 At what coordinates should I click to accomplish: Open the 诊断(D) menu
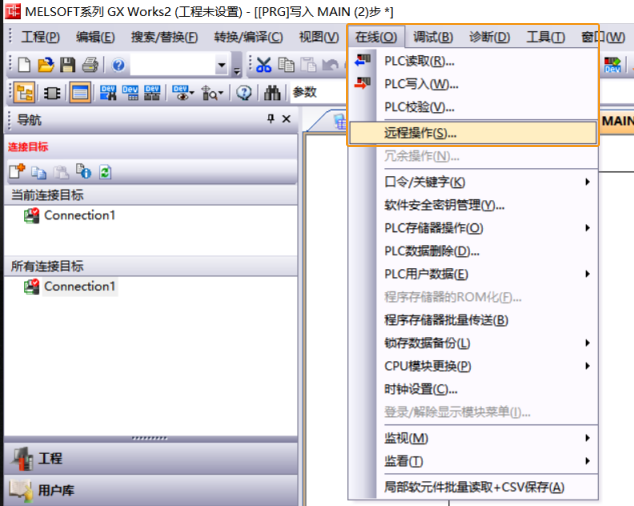pos(489,37)
